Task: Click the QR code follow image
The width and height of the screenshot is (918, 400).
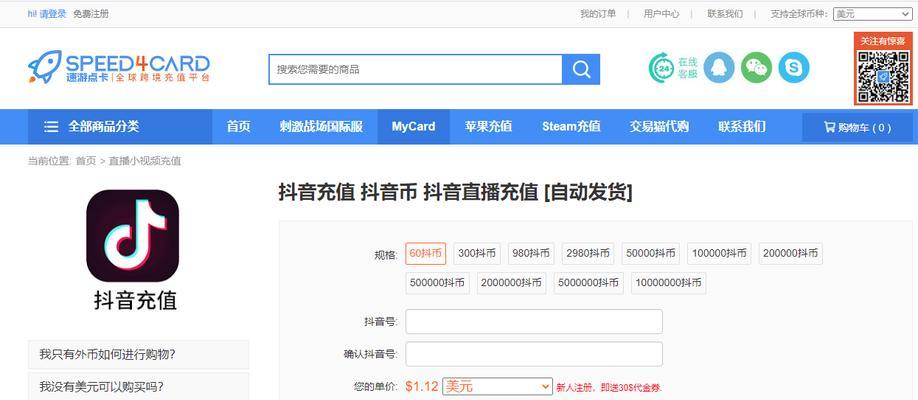Action: 883,69
